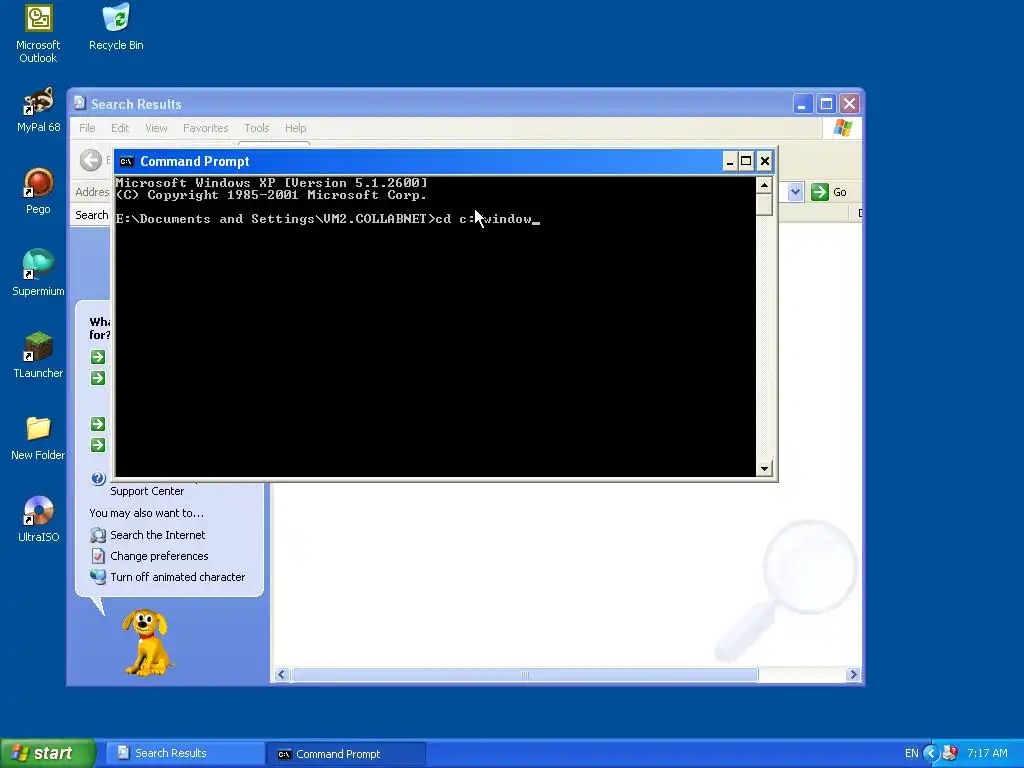The image size is (1024, 768).
Task: Click the 7:17 AM clock
Action: (x=987, y=754)
